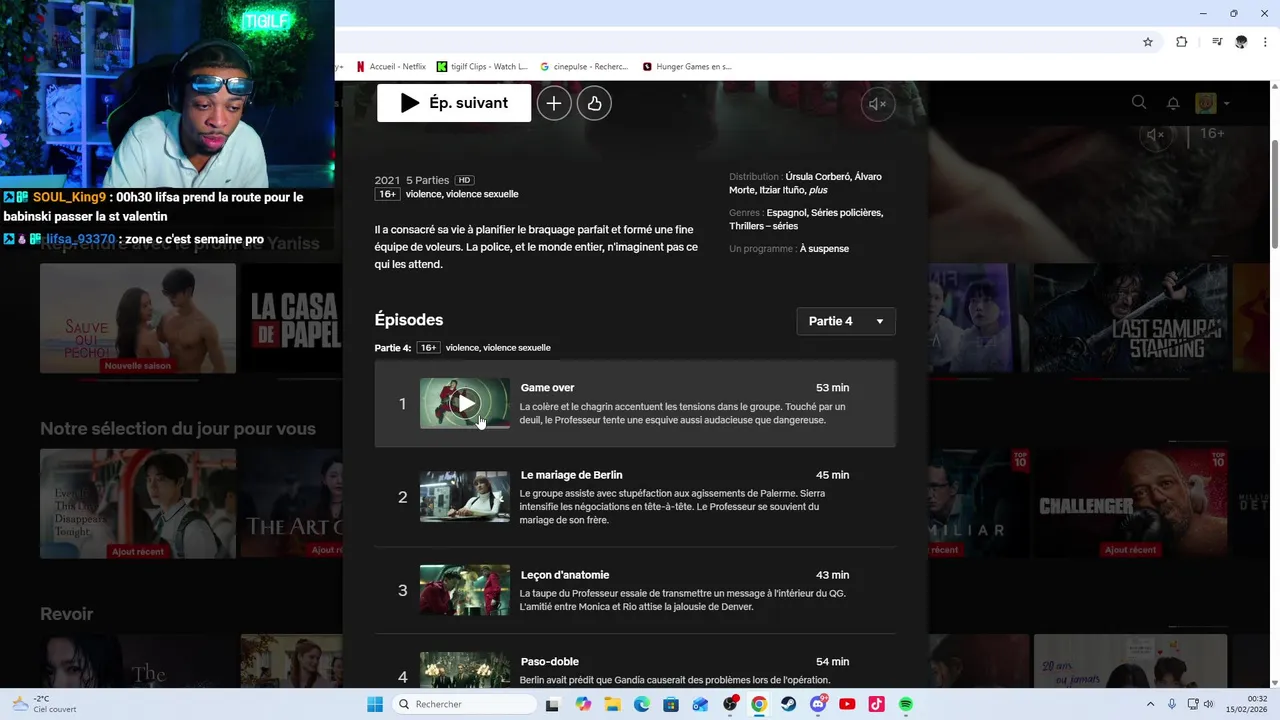Screen dimensions: 1280x720
Task: Switch to Chrome in taskbar
Action: tap(759, 704)
